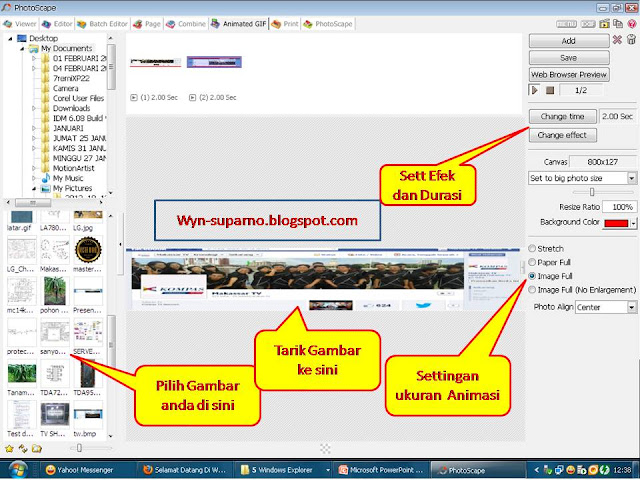Click the Save button
640x480 pixels.
569,58
